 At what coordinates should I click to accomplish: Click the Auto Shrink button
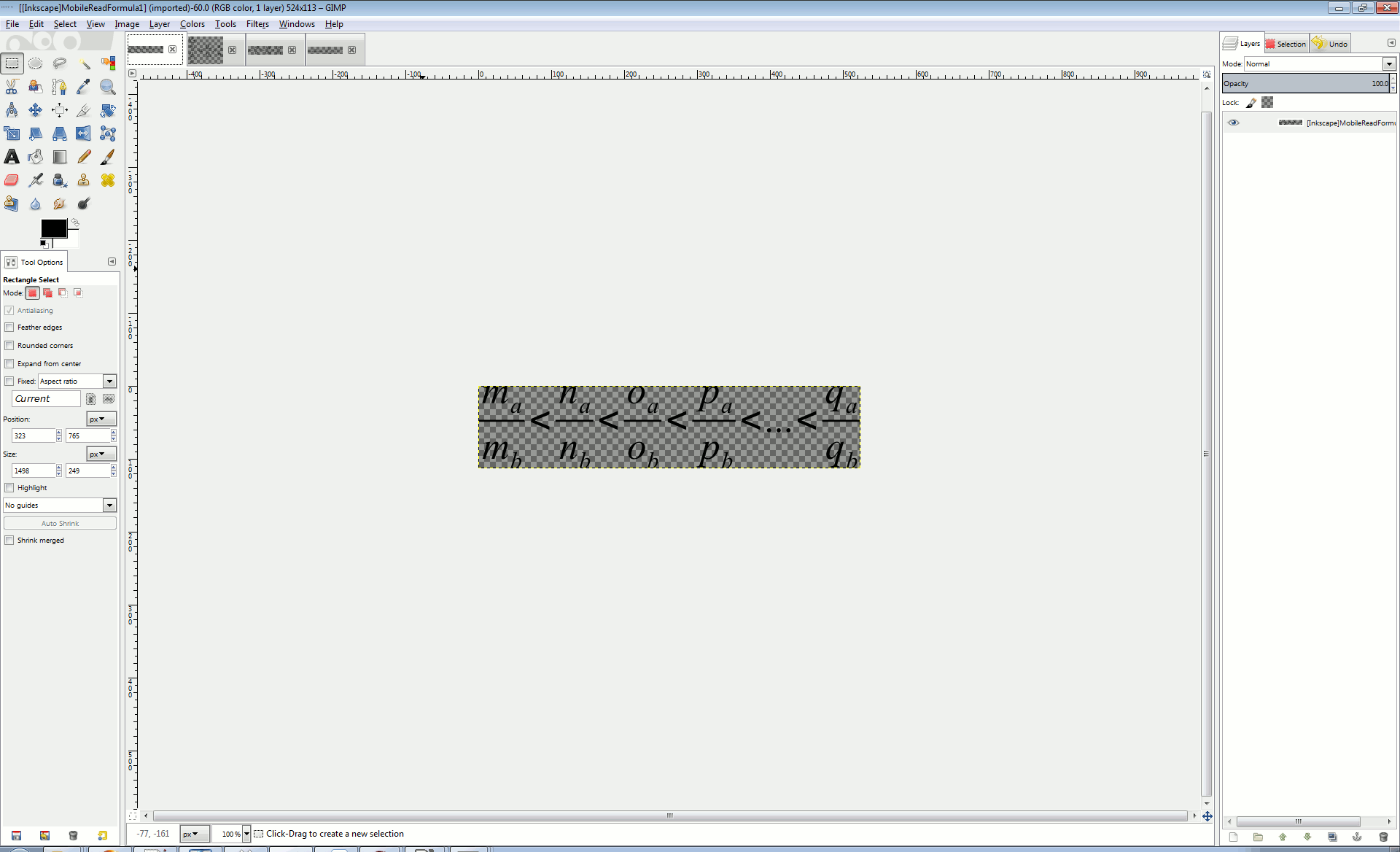[x=60, y=524]
